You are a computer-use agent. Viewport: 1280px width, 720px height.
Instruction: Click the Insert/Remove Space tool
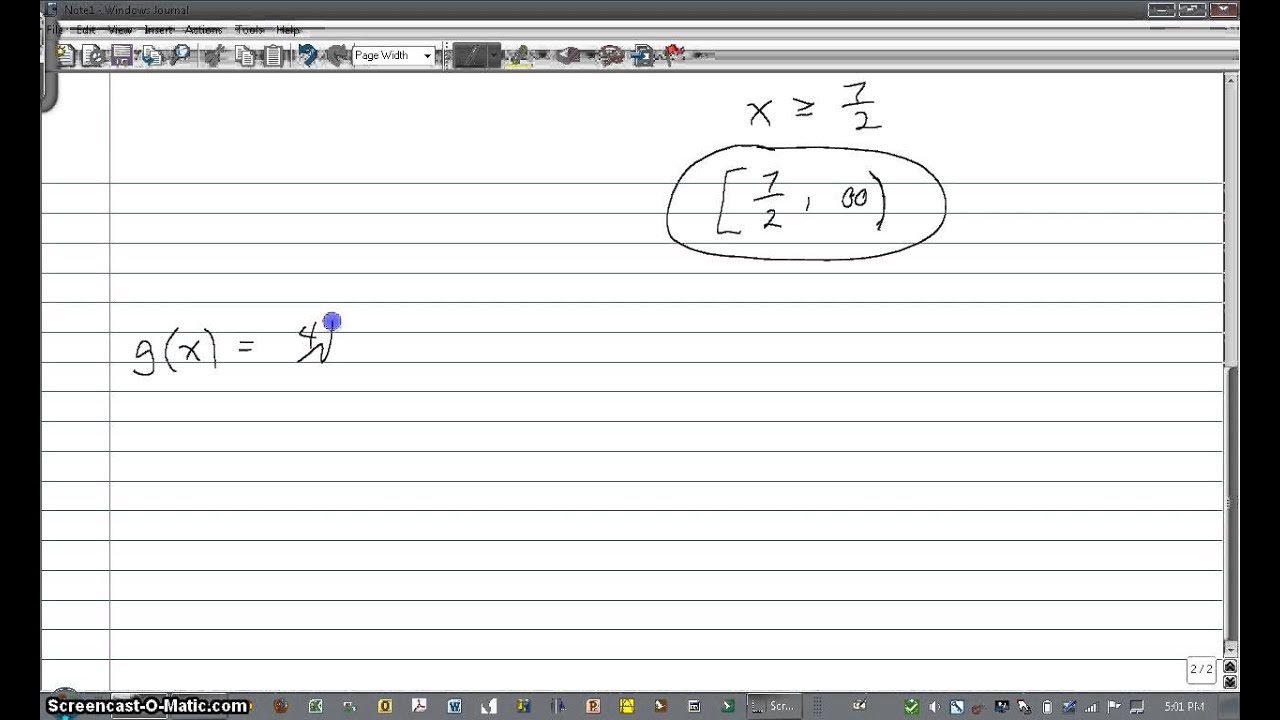(x=641, y=56)
